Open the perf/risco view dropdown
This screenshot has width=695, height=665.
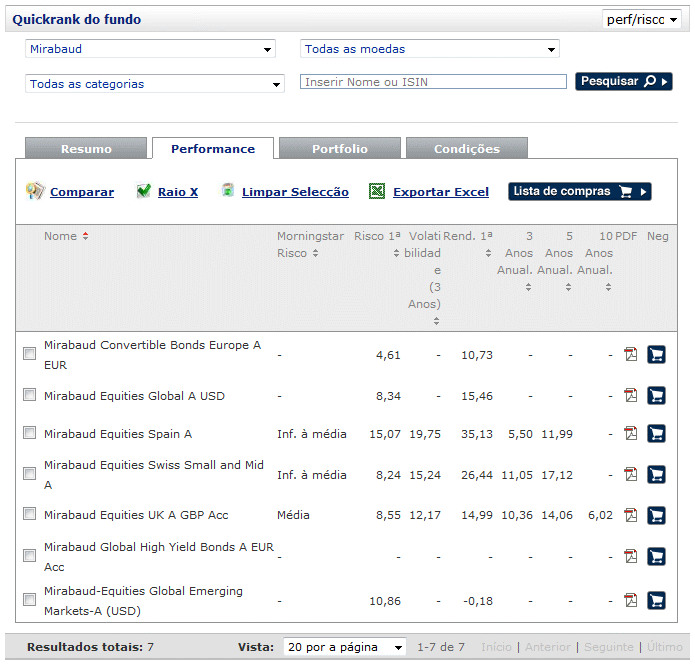[x=641, y=20]
